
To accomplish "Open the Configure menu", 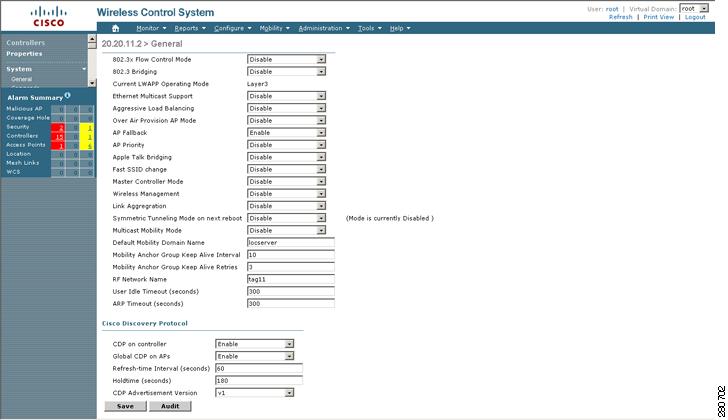I will (x=233, y=28).
